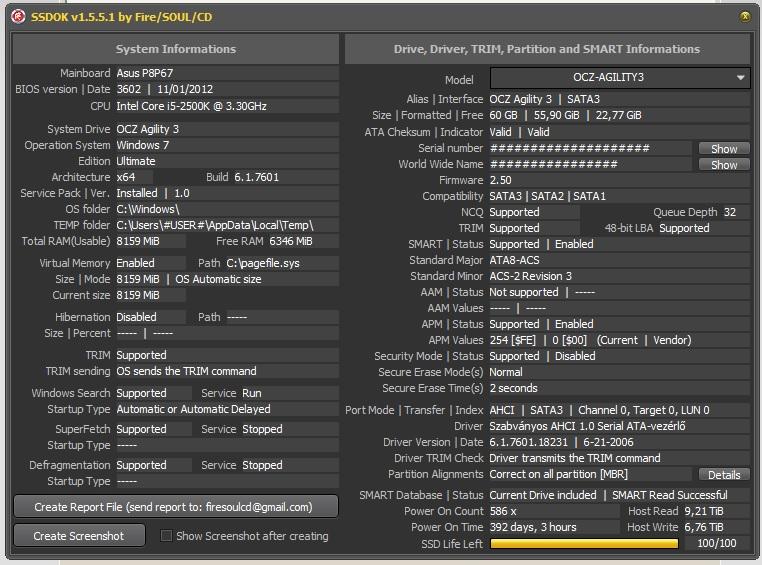Viewport: 762px width, 565px height.
Task: Close the SSDOK window
Action: tap(745, 17)
